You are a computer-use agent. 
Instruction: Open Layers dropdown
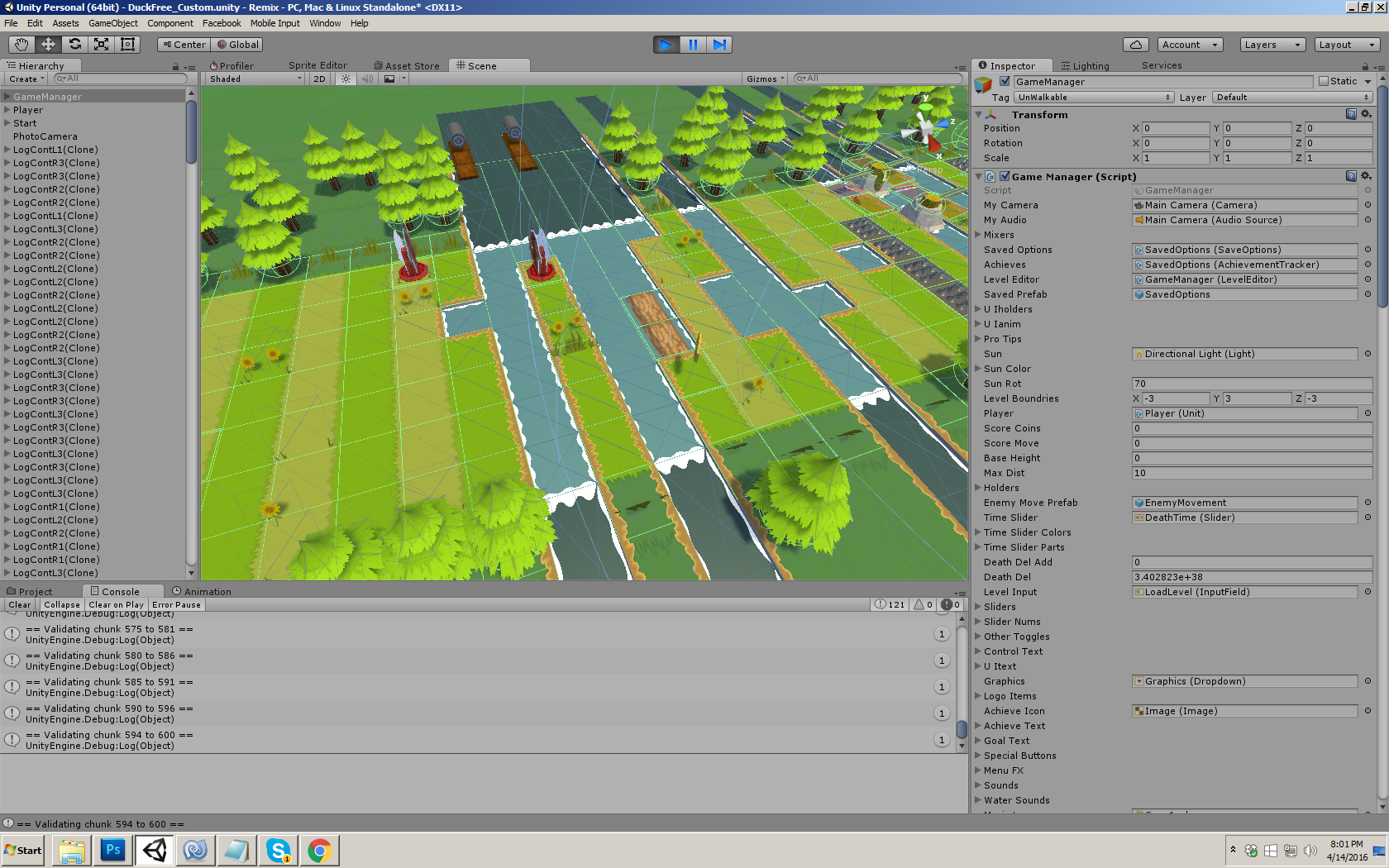(1272, 45)
